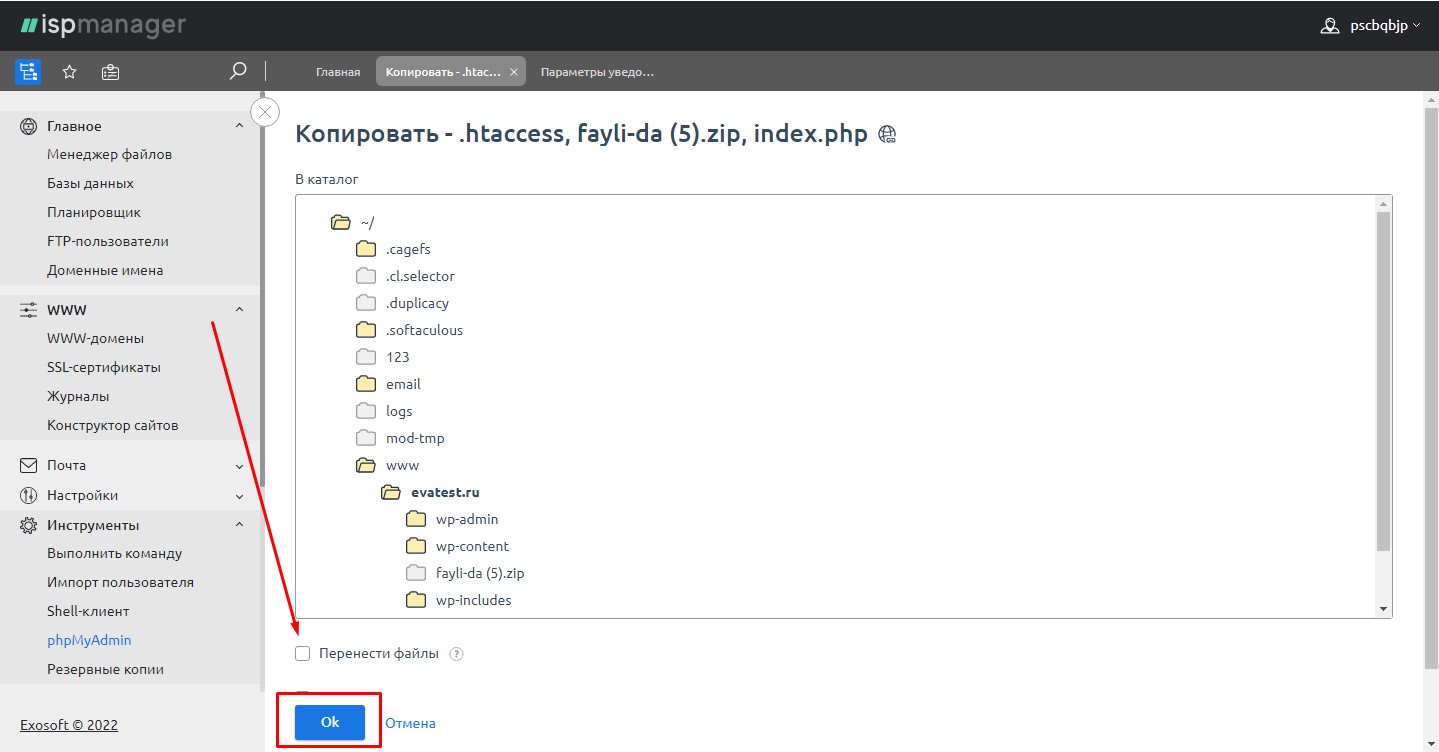The image size is (1439, 752).
Task: Select the .duplicacy folder
Action: coord(402,303)
